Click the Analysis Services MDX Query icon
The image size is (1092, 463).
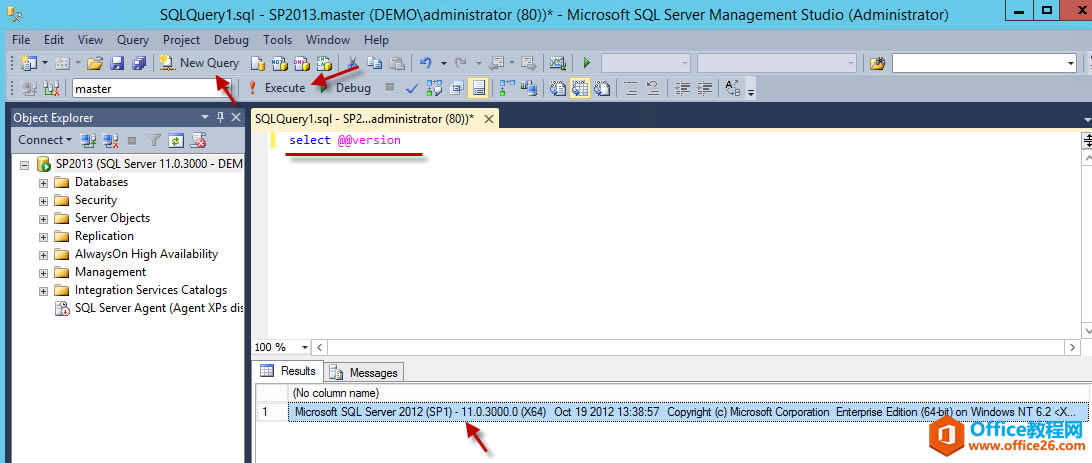click(x=280, y=63)
